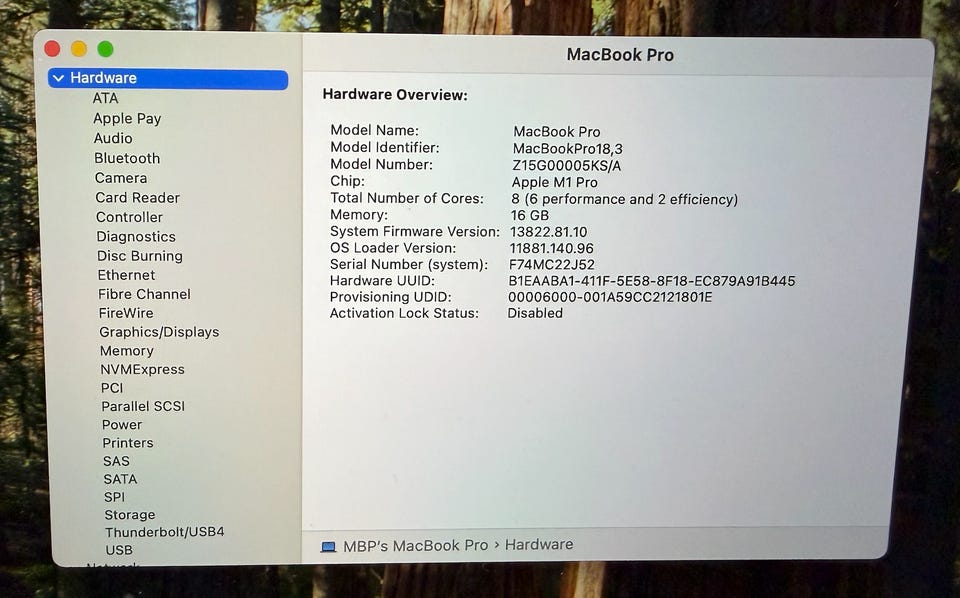Select Graphics/Displays entry
This screenshot has height=598, width=960.
point(159,332)
